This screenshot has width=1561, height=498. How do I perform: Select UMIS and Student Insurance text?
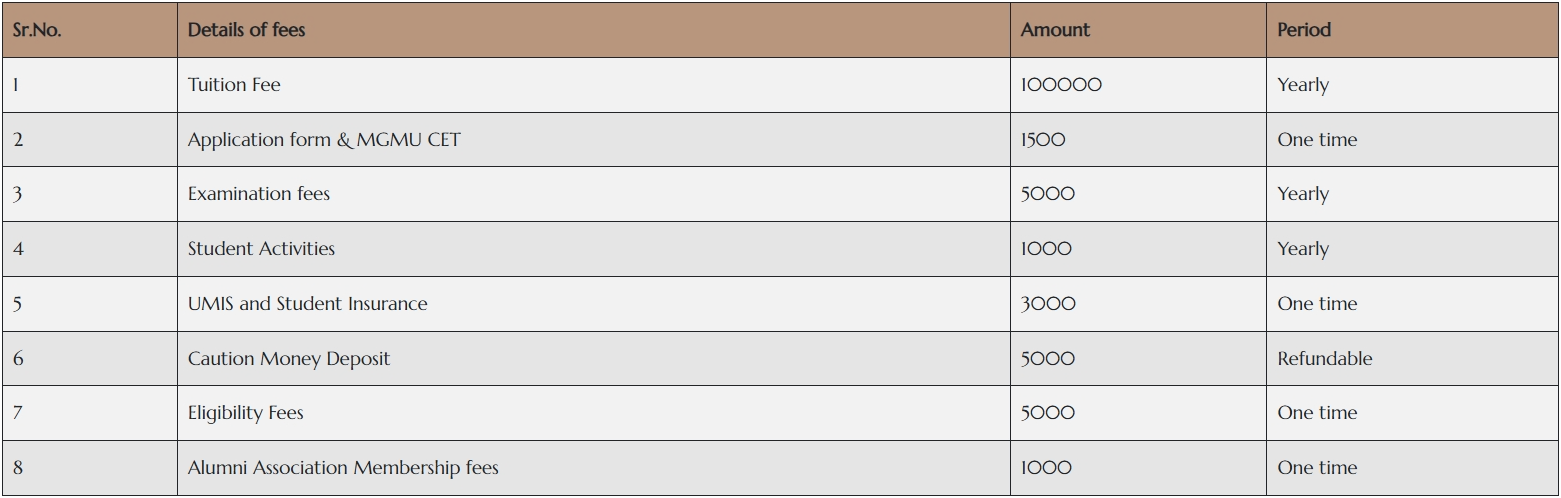[x=307, y=304]
